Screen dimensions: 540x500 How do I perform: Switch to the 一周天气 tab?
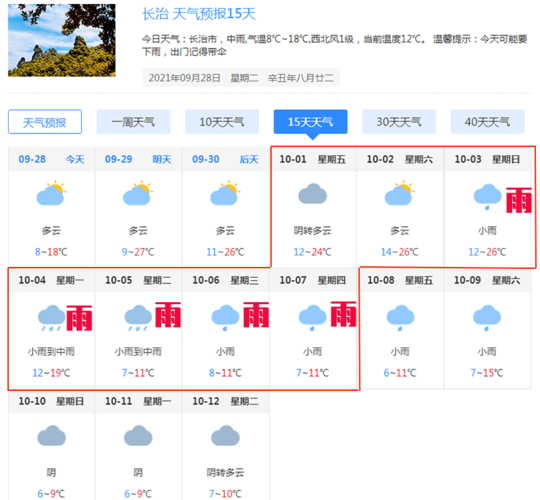(133, 122)
